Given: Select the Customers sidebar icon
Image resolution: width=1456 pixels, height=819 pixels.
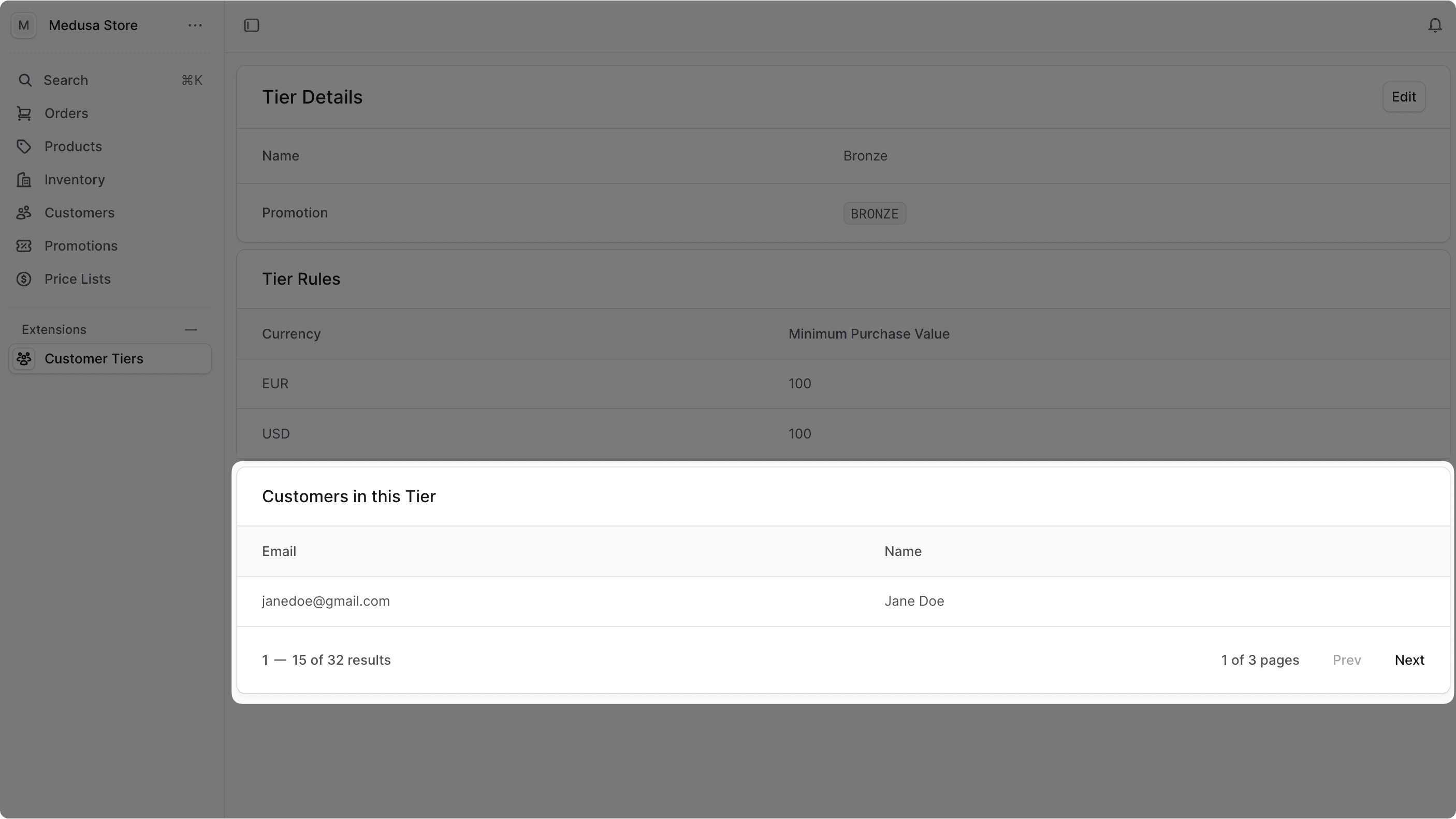Looking at the screenshot, I should [x=25, y=213].
